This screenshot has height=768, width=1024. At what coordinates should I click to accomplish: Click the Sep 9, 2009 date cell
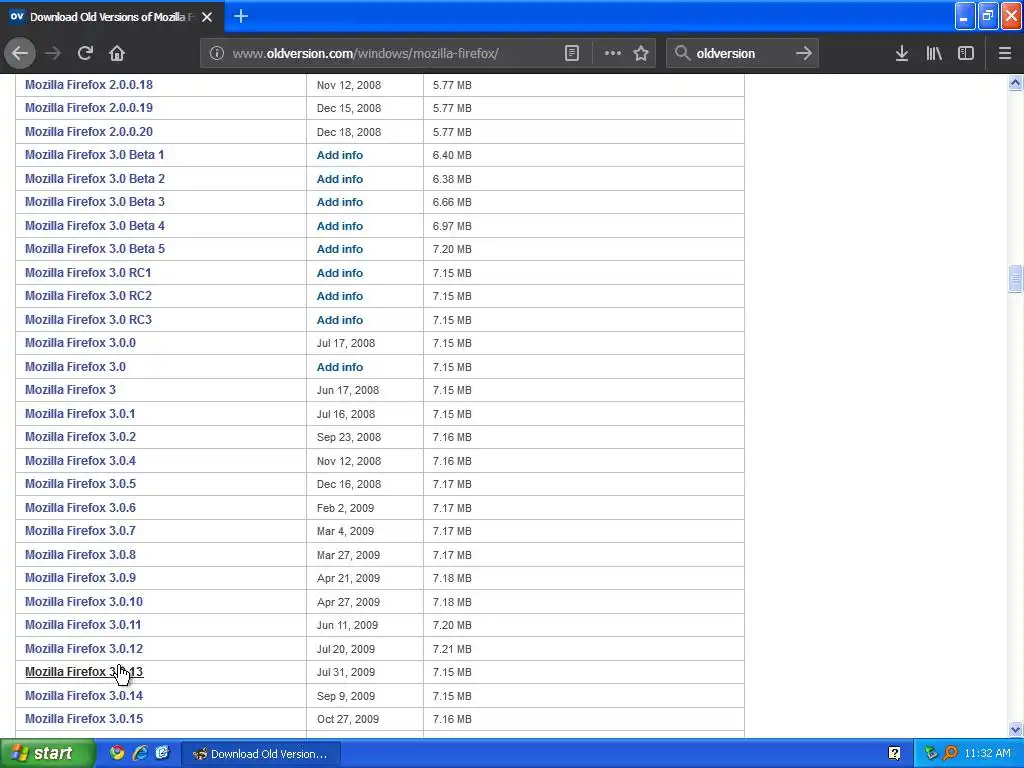(x=346, y=696)
